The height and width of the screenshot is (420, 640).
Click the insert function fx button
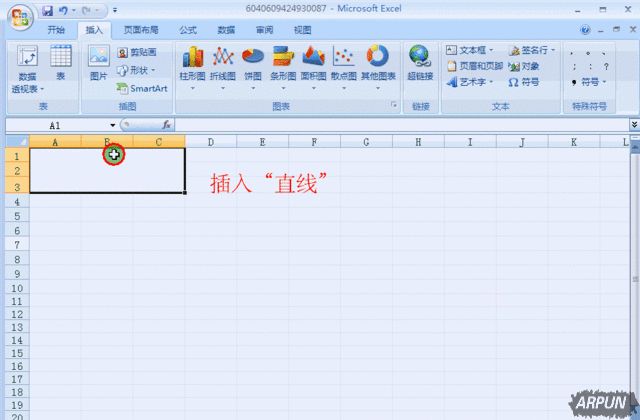coord(166,125)
